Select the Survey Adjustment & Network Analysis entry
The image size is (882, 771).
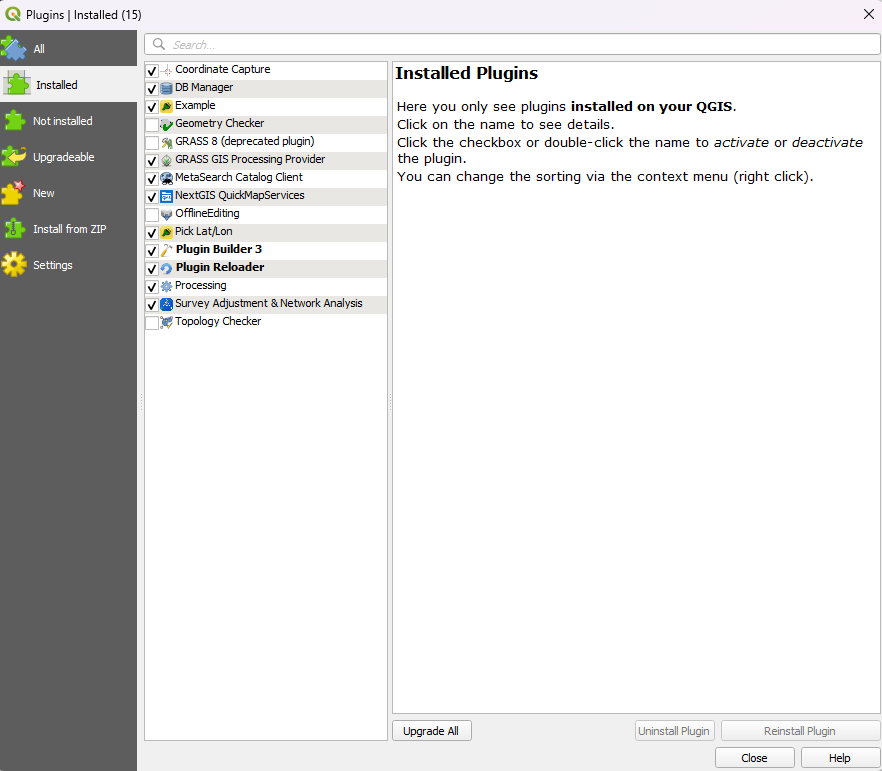[266, 304]
